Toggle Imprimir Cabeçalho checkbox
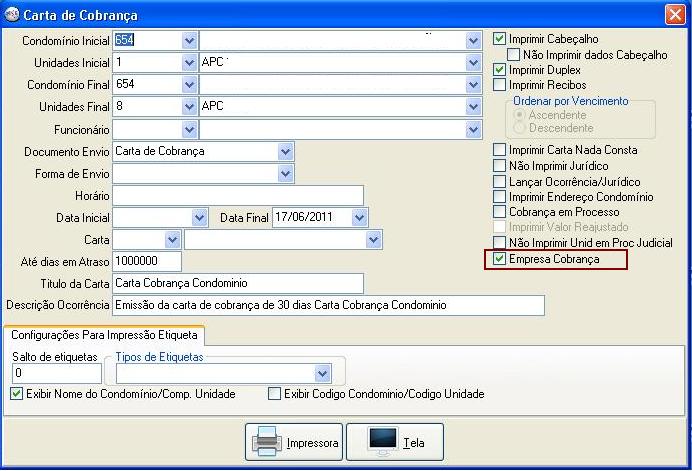 point(500,39)
